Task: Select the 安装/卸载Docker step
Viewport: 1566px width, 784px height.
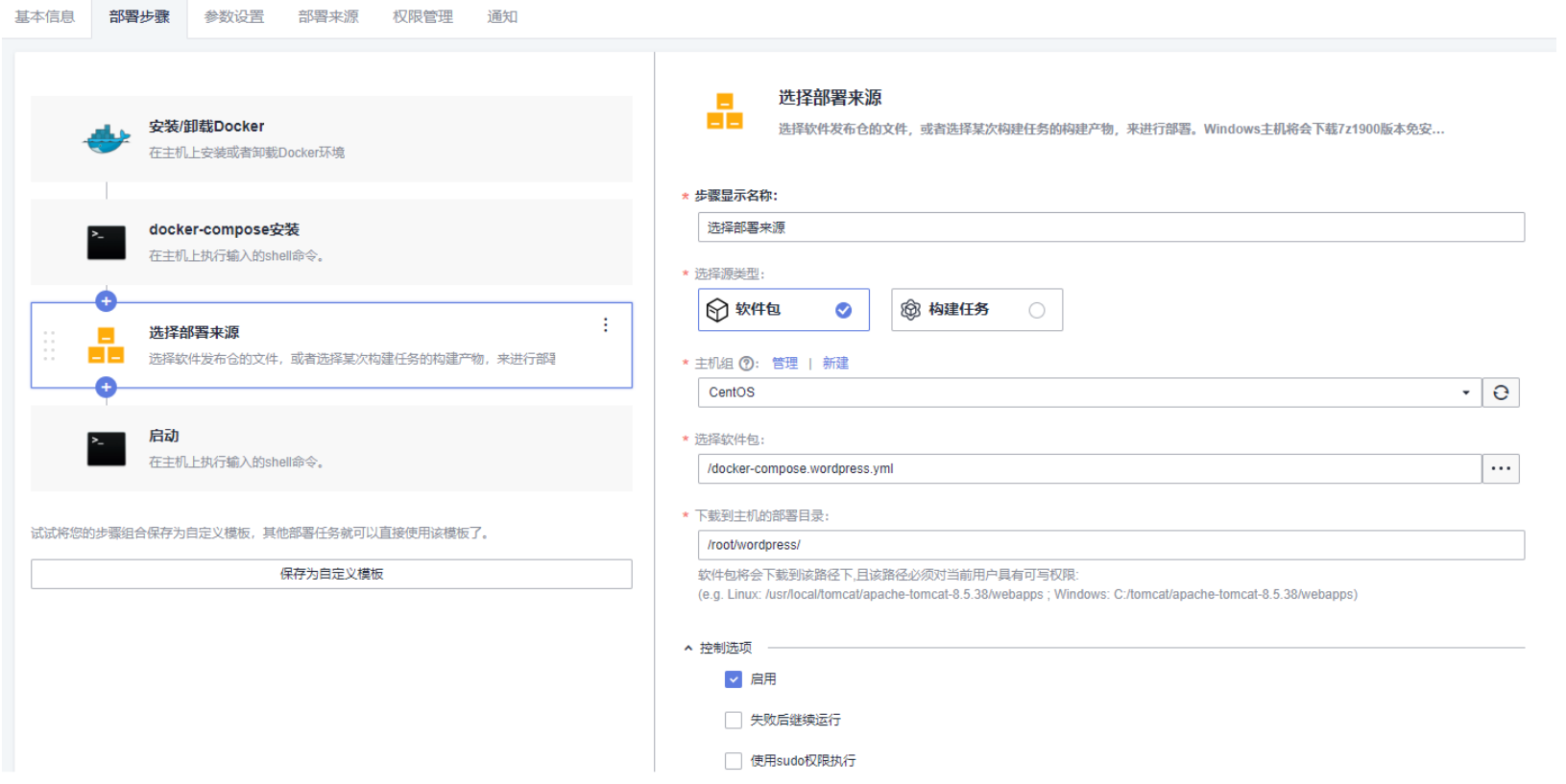Action: tap(331, 139)
